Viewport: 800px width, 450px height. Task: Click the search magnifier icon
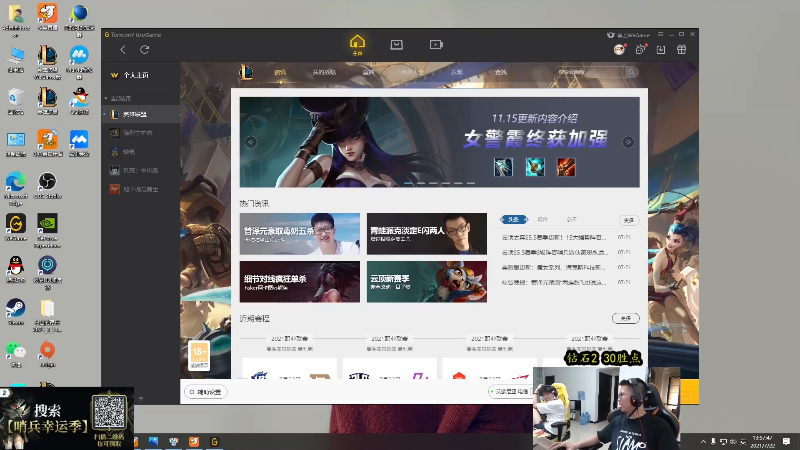632,72
